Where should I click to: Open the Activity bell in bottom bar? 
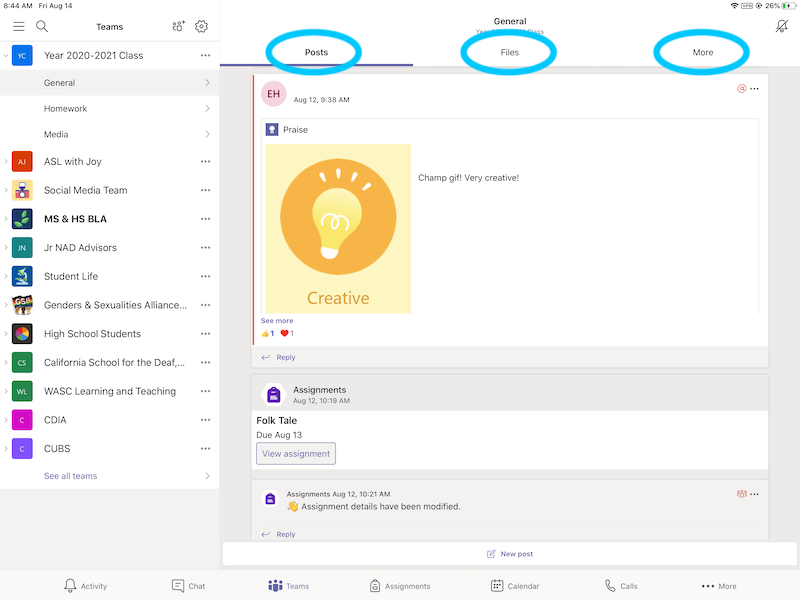coord(85,586)
